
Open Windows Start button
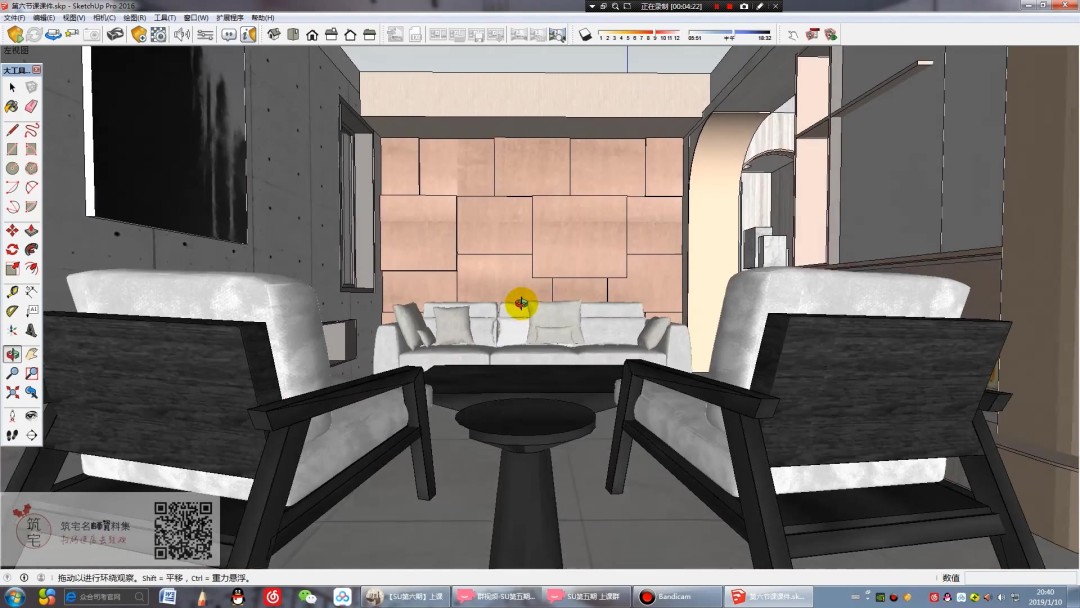pyautogui.click(x=14, y=596)
